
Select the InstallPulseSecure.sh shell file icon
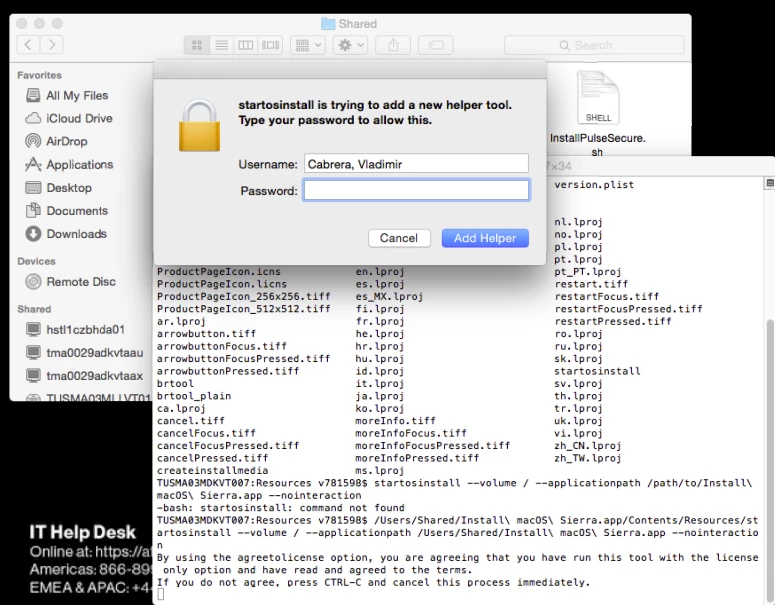[x=598, y=97]
